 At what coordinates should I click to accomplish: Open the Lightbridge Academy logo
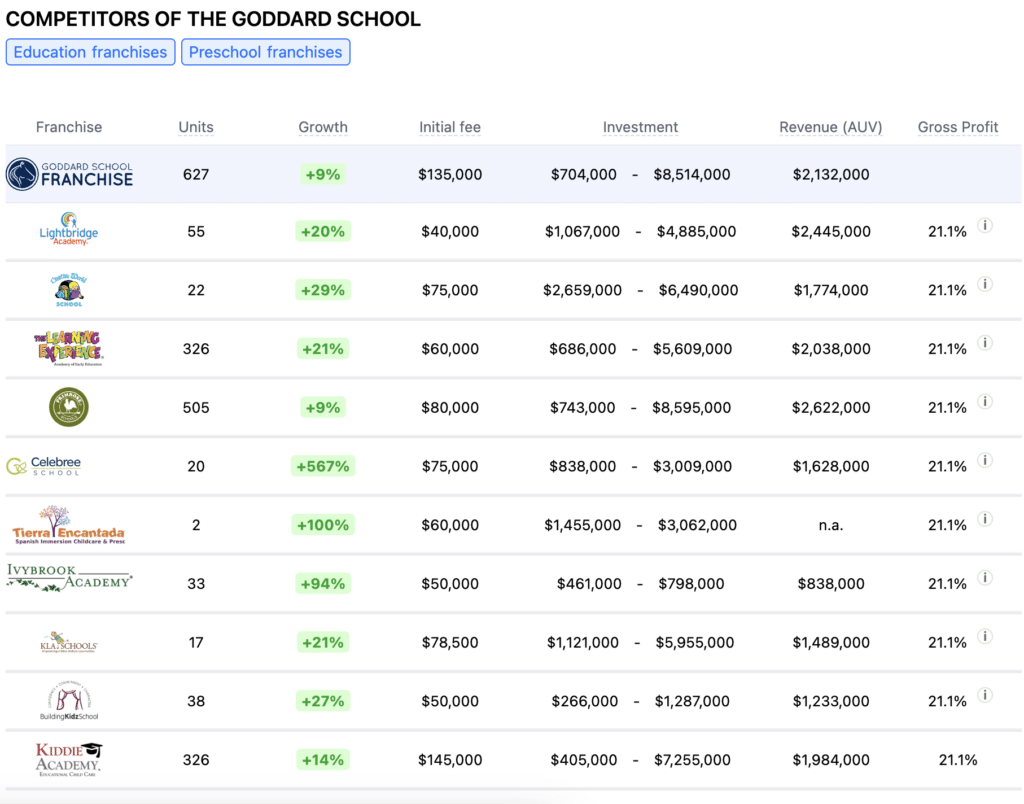[x=69, y=229]
